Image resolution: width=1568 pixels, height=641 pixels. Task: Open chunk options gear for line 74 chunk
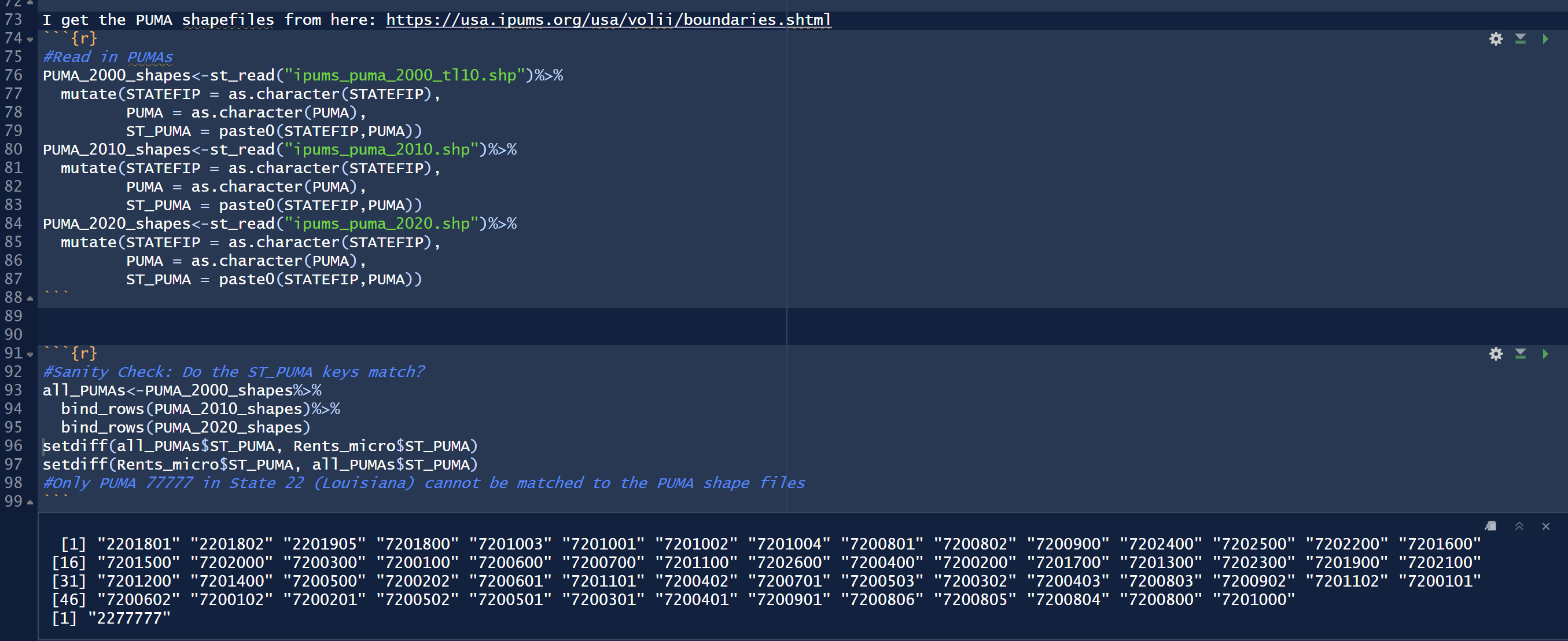1496,39
